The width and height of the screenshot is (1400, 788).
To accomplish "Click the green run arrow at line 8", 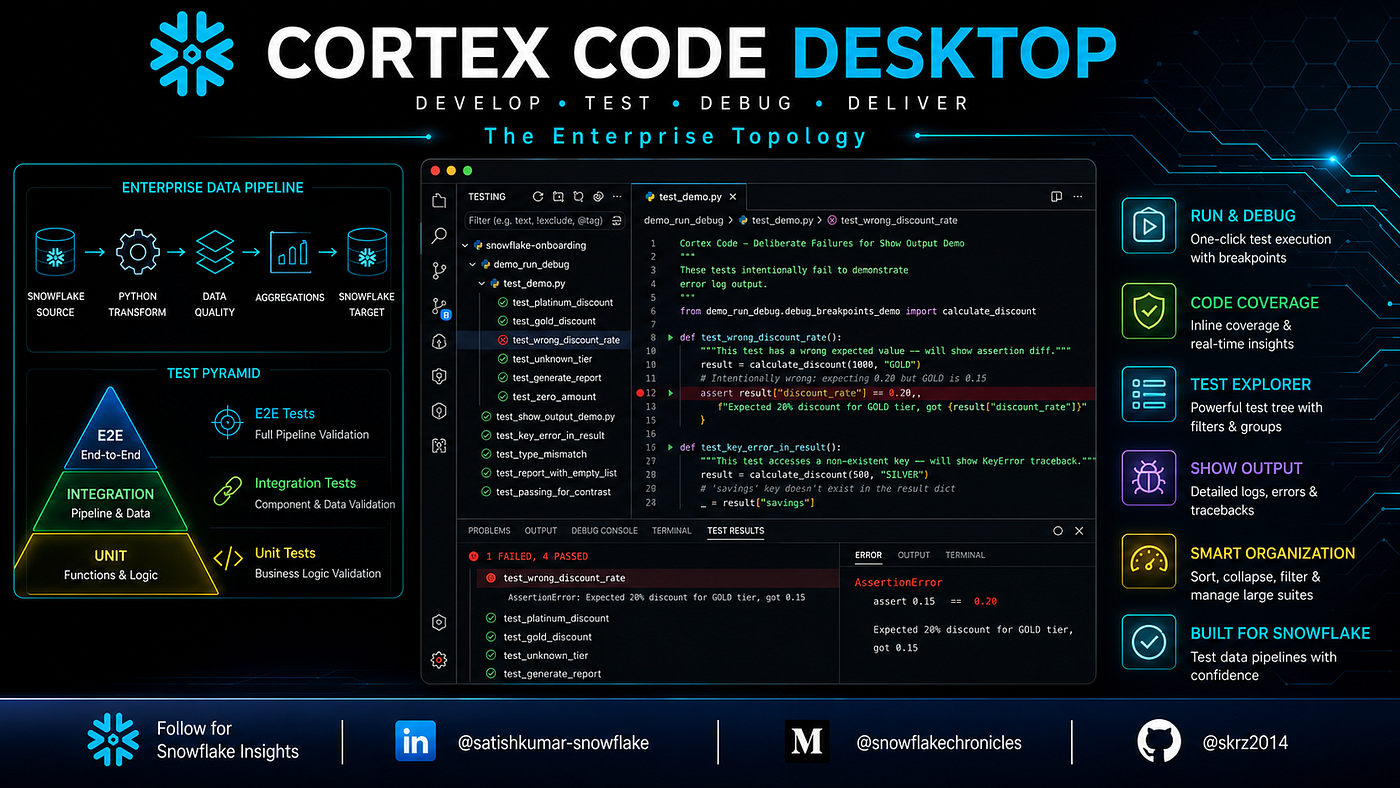I will (670, 338).
